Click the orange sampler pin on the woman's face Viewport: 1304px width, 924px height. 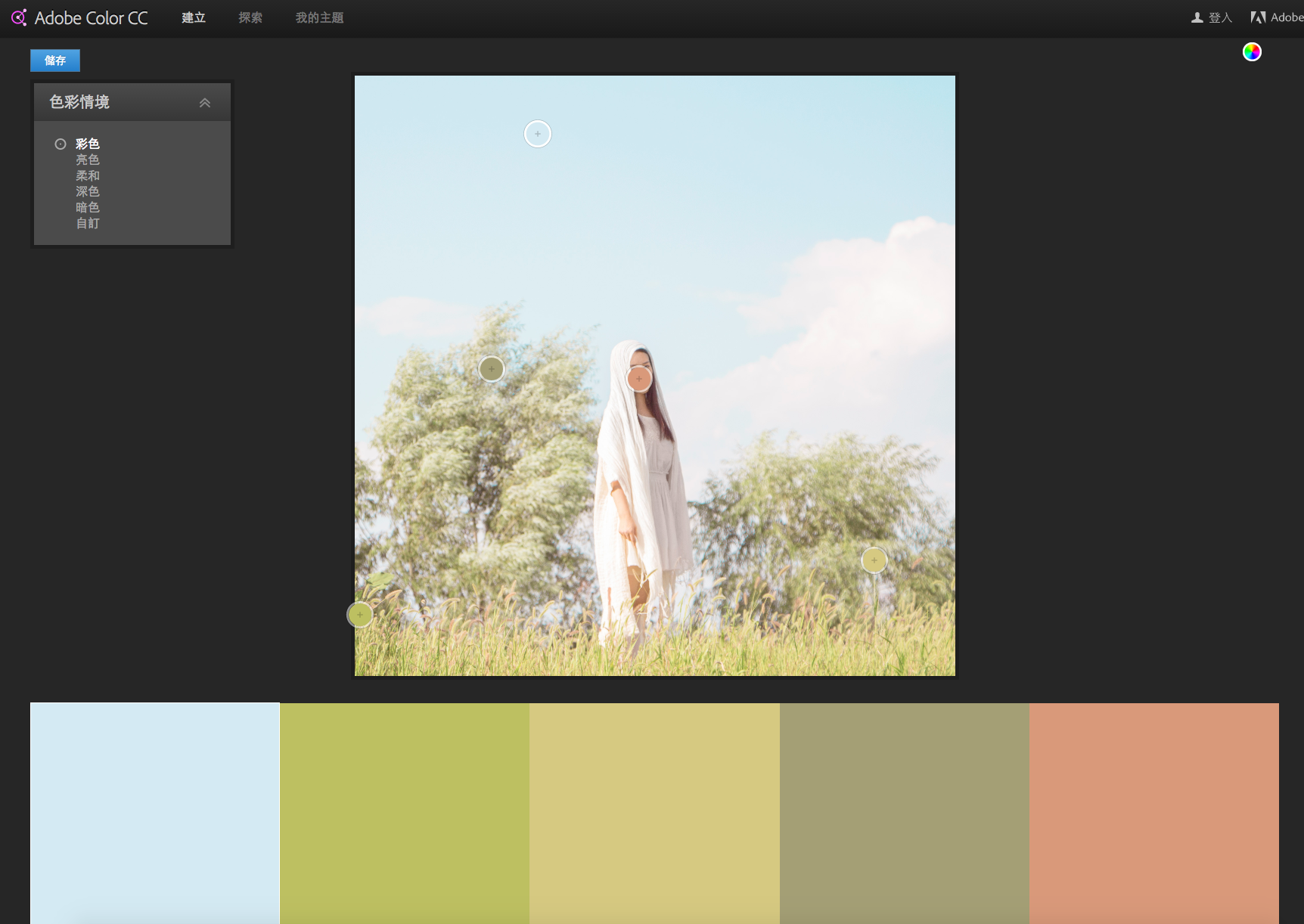(638, 378)
